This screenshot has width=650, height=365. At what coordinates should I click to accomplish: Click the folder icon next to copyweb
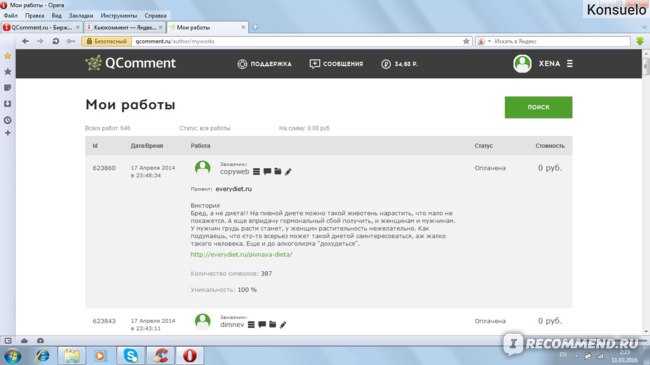pyautogui.click(x=278, y=171)
